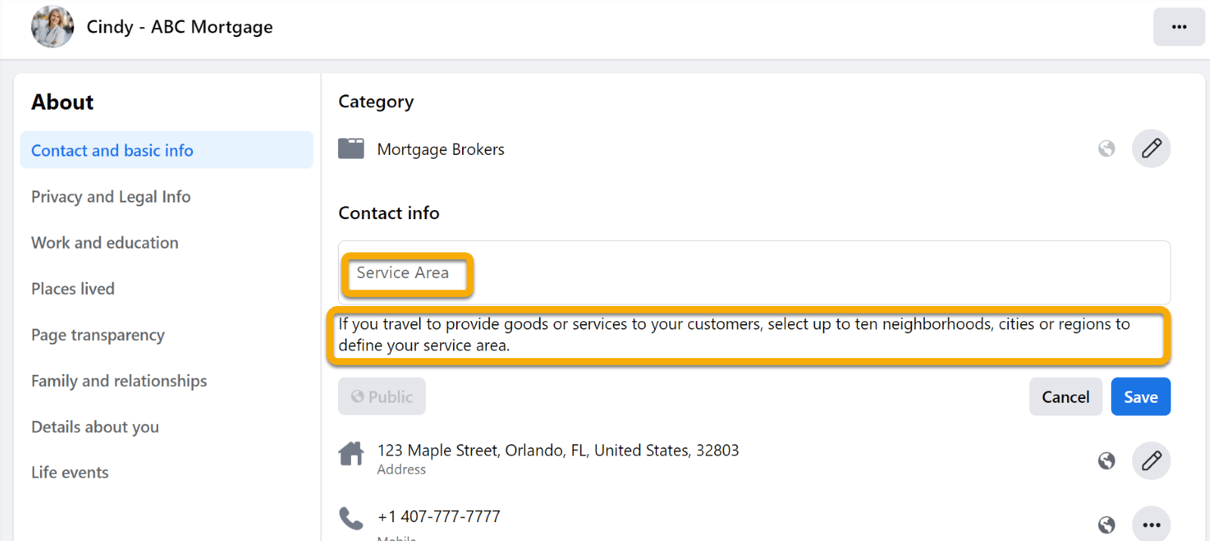The width and height of the screenshot is (1210, 541).
Task: Open more options for mobile number
Action: tap(1151, 524)
